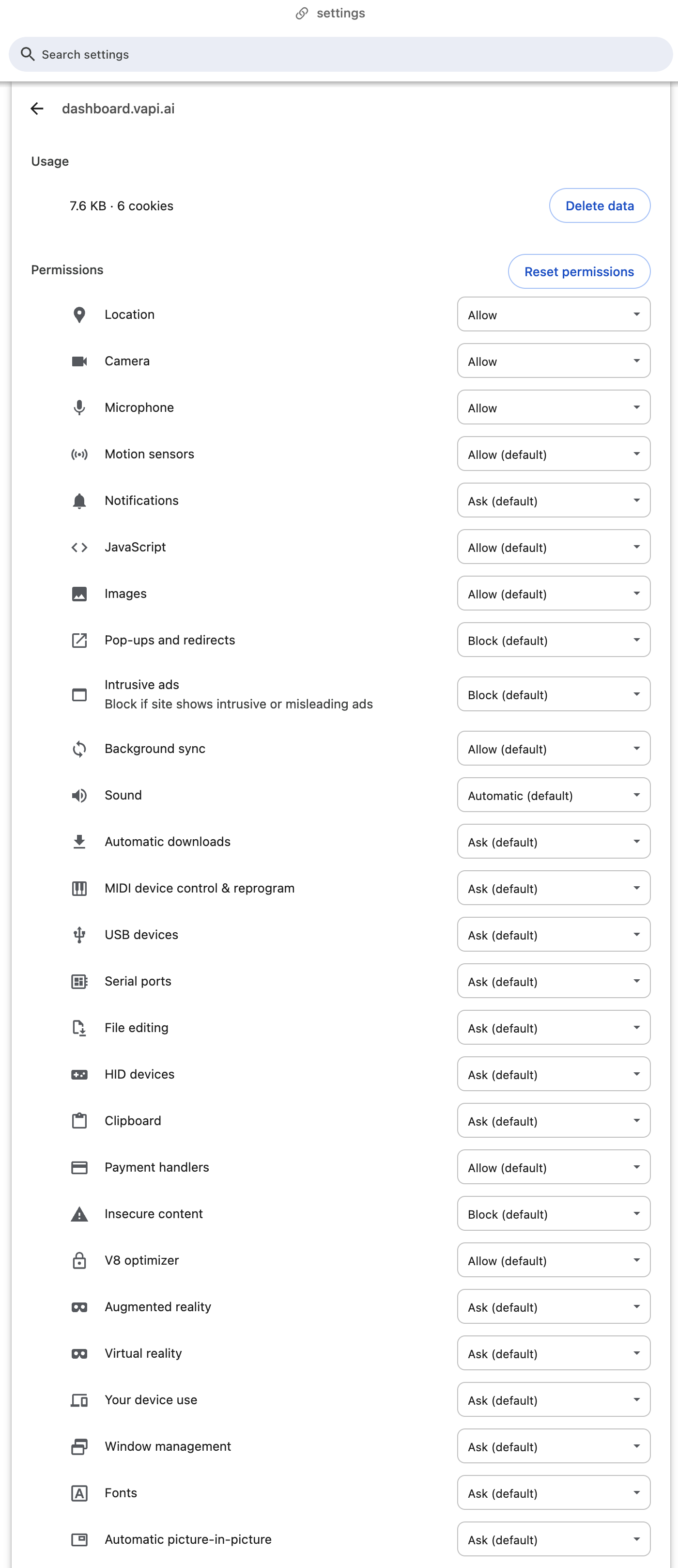This screenshot has height=1568, width=678.
Task: Click the search magnifier icon
Action: [x=28, y=54]
